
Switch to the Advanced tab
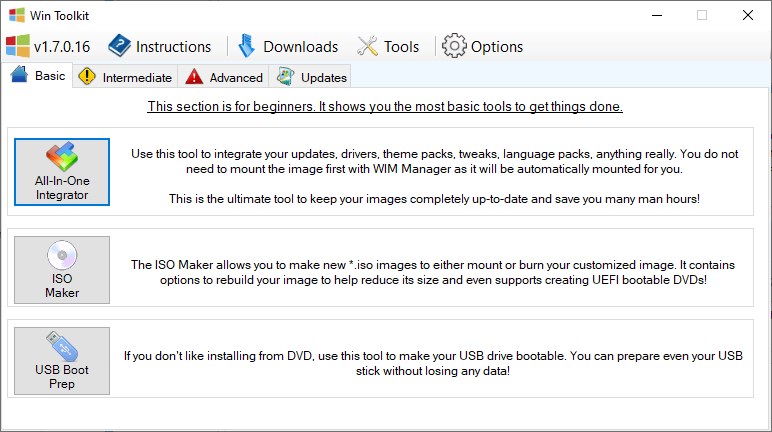(x=224, y=77)
